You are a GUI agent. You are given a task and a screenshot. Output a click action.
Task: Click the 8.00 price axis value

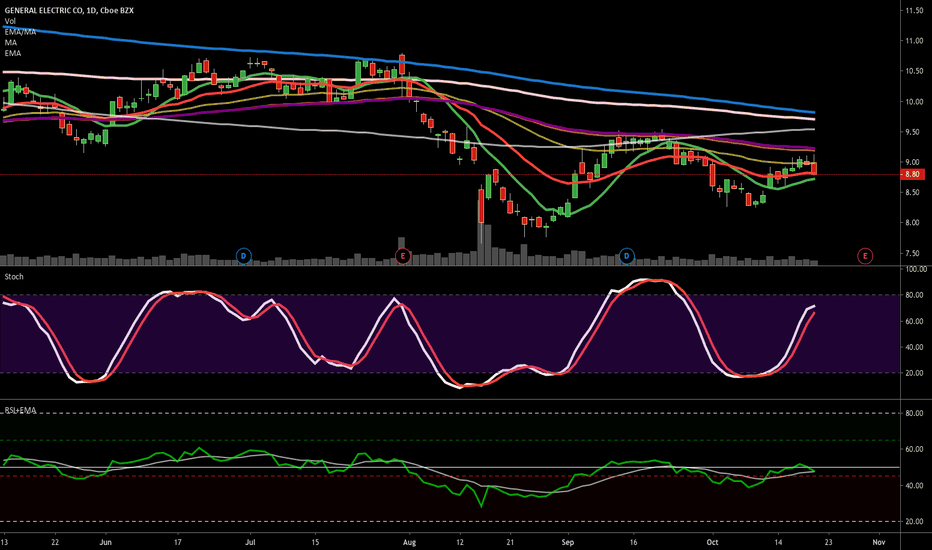tap(914, 222)
